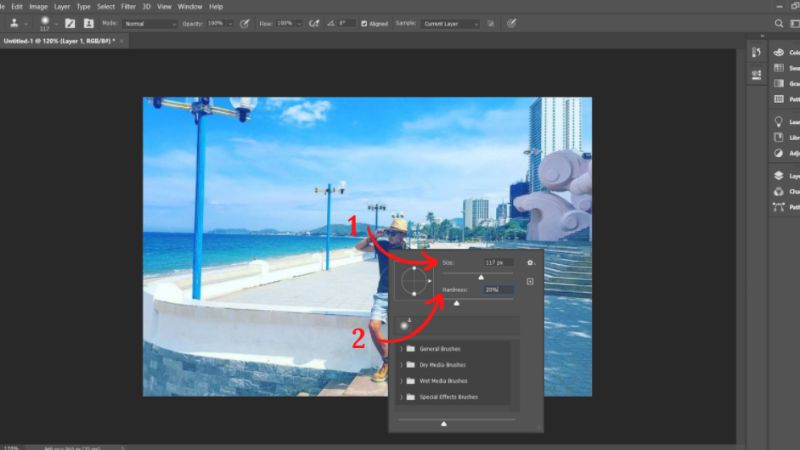Open the History panel icon

tap(756, 52)
